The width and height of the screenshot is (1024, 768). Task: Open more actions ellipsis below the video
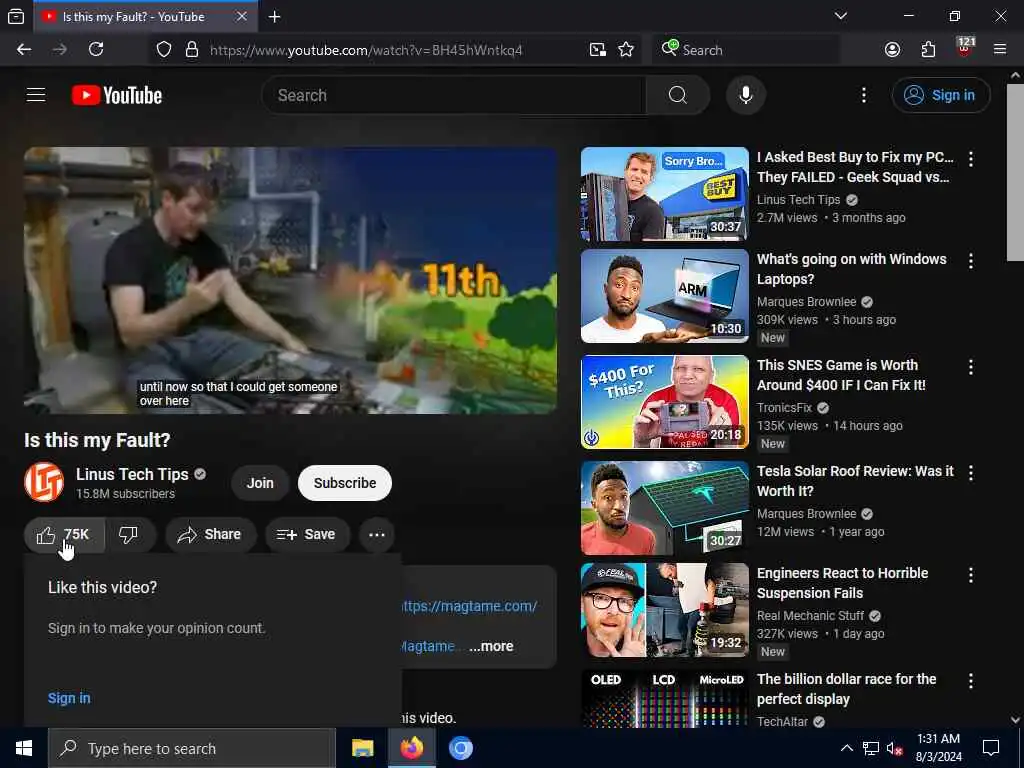[377, 535]
